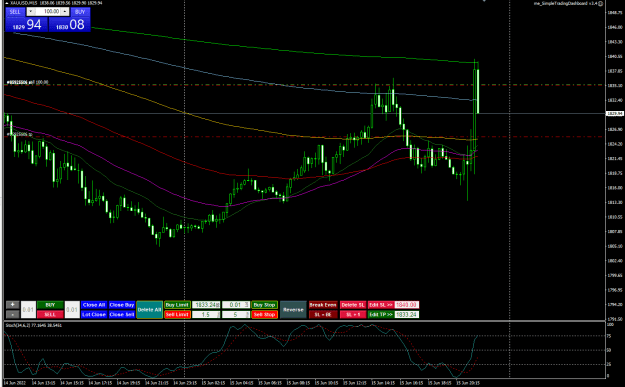Click the 5 field left of Sell Stop
This screenshot has width=625, height=387.
[236, 314]
